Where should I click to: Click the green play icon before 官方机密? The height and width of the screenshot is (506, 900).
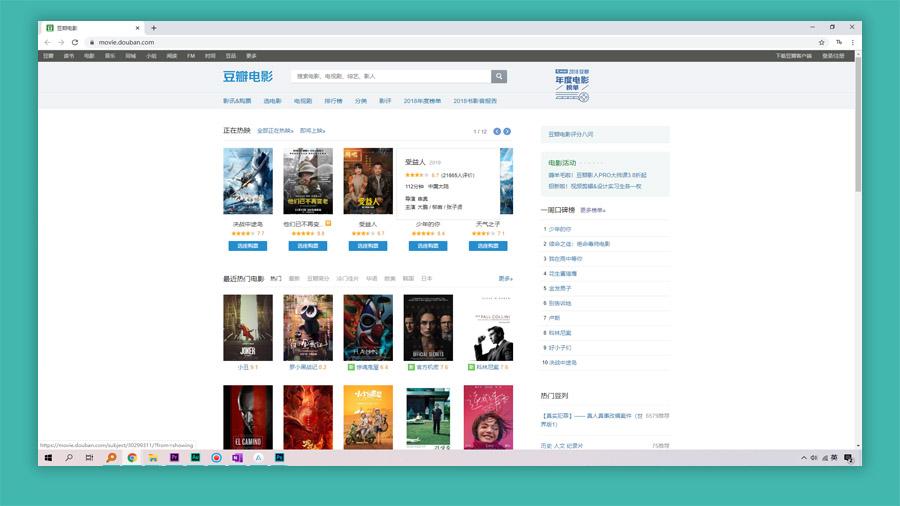click(x=411, y=367)
